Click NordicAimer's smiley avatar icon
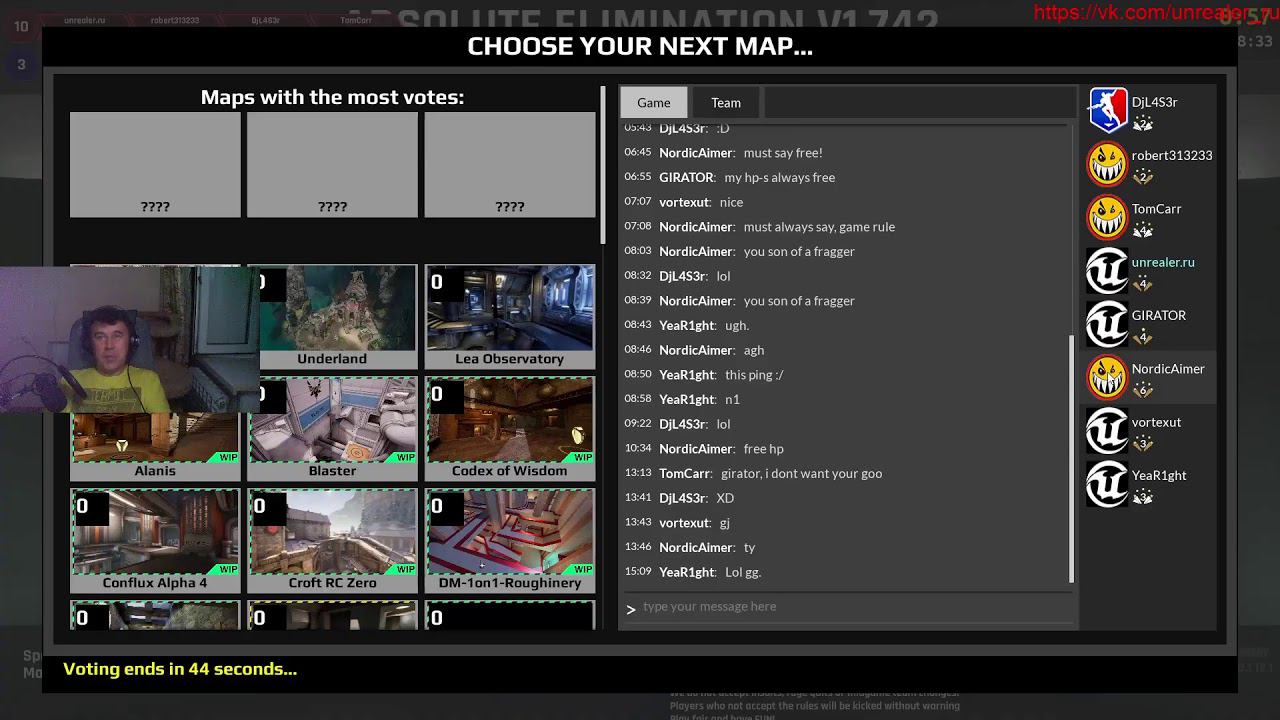This screenshot has height=720, width=1280. click(x=1107, y=377)
